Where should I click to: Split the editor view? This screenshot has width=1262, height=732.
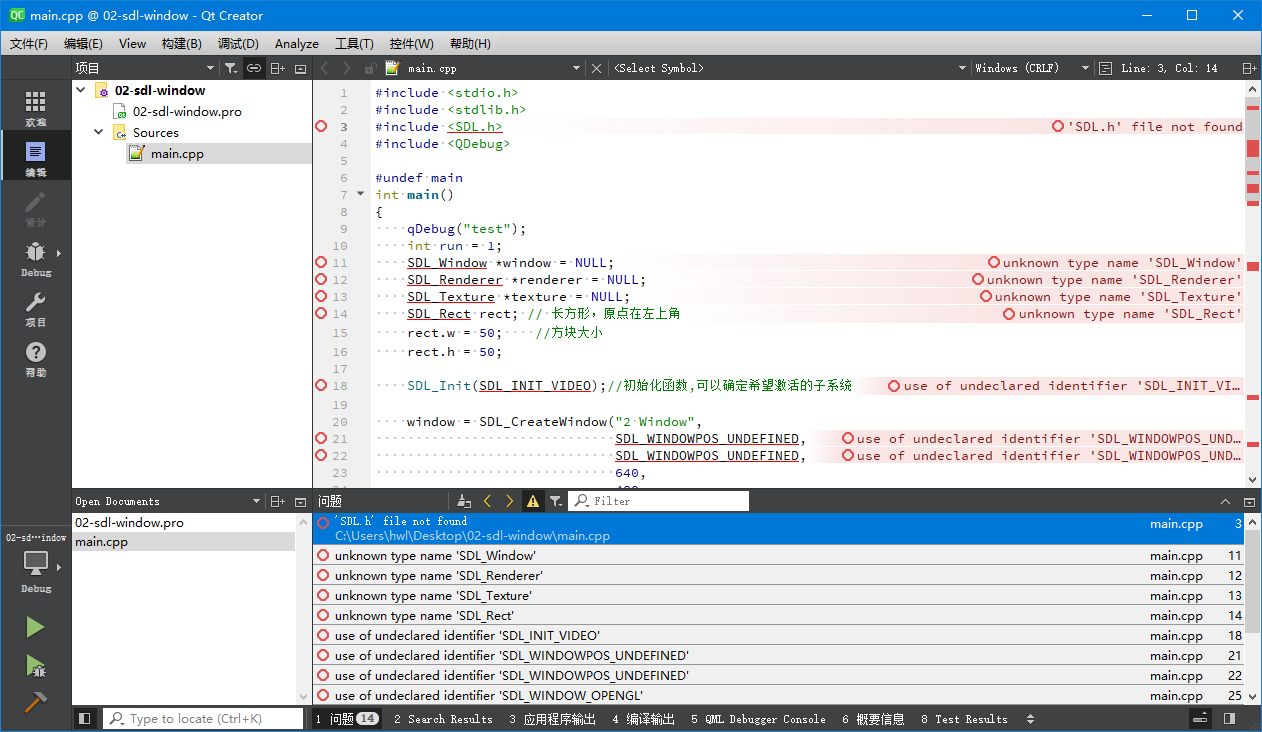click(1249, 68)
